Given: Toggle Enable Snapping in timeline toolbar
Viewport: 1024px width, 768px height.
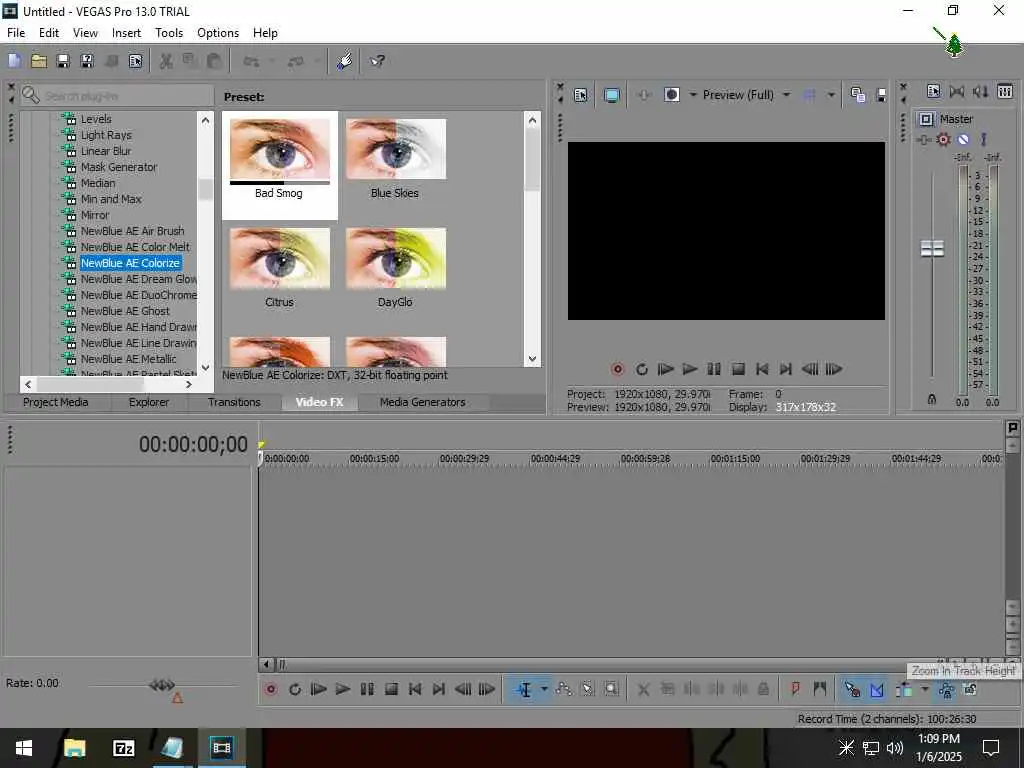Looking at the screenshot, I should tap(852, 689).
